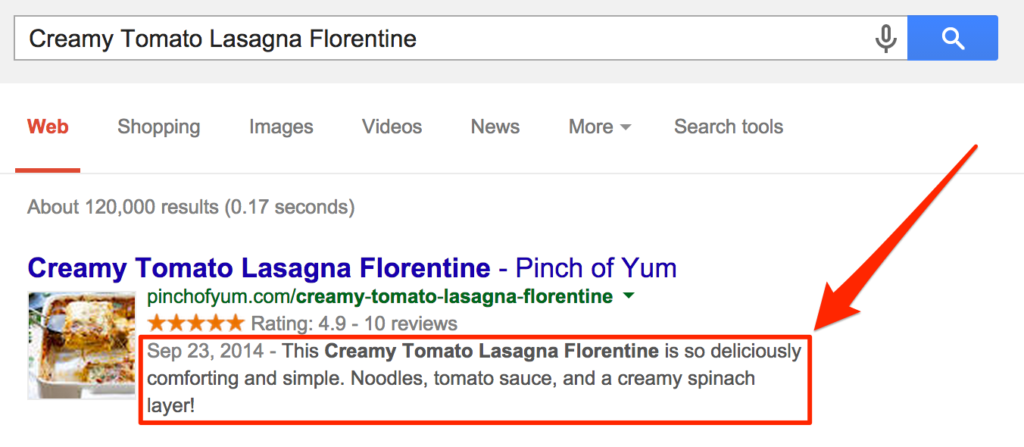Expand the More dropdown menu
Image resolution: width=1024 pixels, height=447 pixels.
[599, 127]
